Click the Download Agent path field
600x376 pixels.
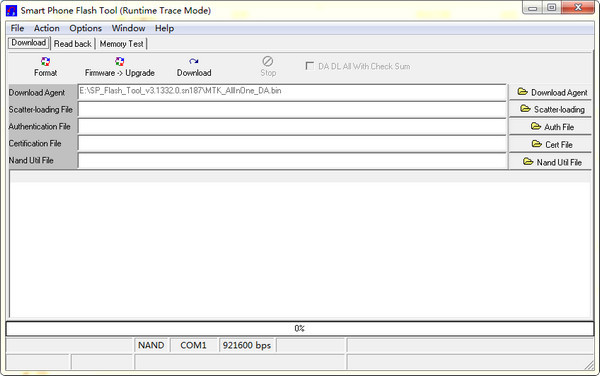(292, 92)
